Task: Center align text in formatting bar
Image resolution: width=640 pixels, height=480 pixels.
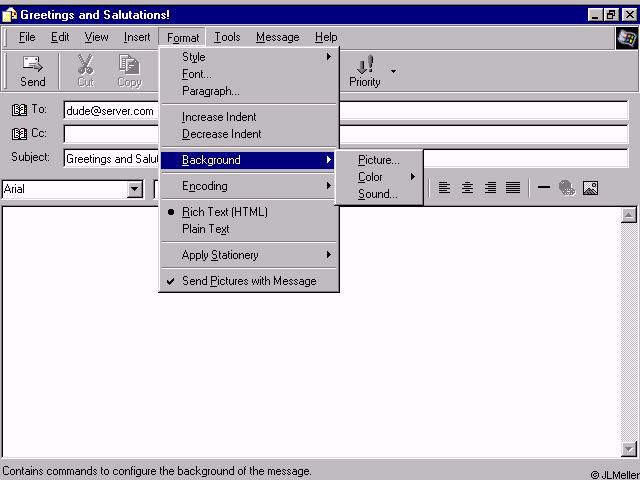Action: click(467, 188)
